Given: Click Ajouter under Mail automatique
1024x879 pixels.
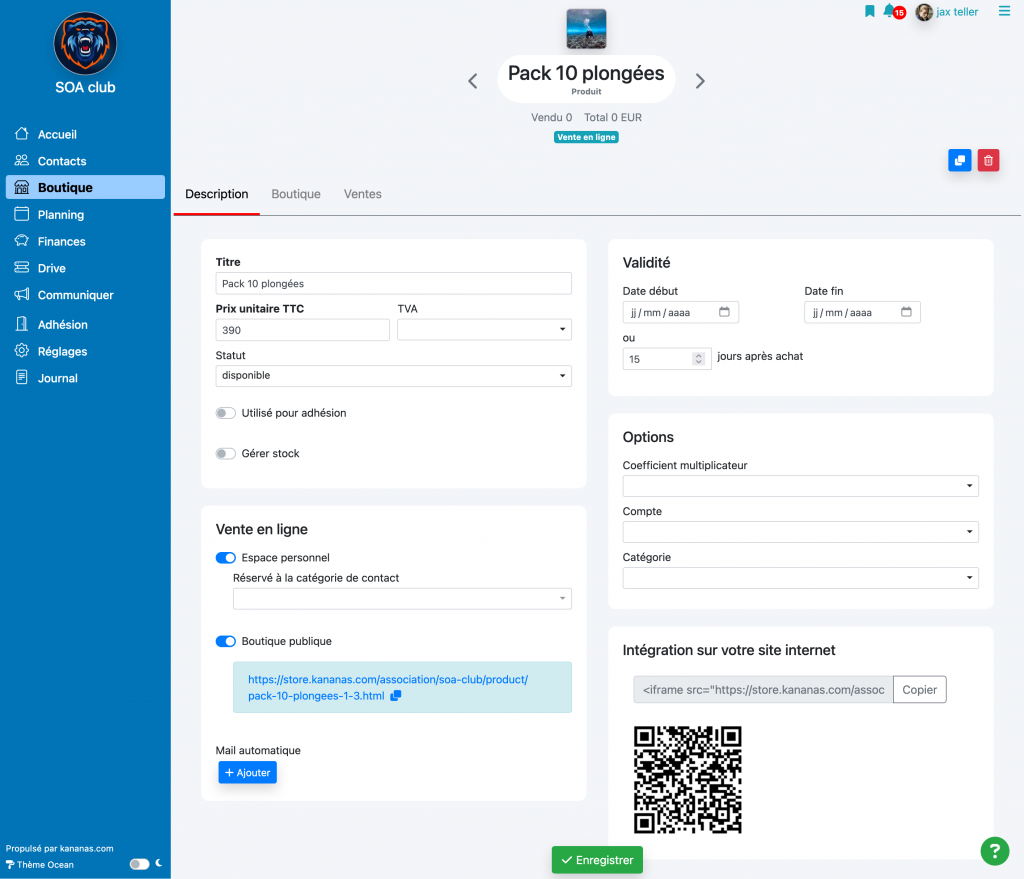Looking at the screenshot, I should (x=248, y=773).
